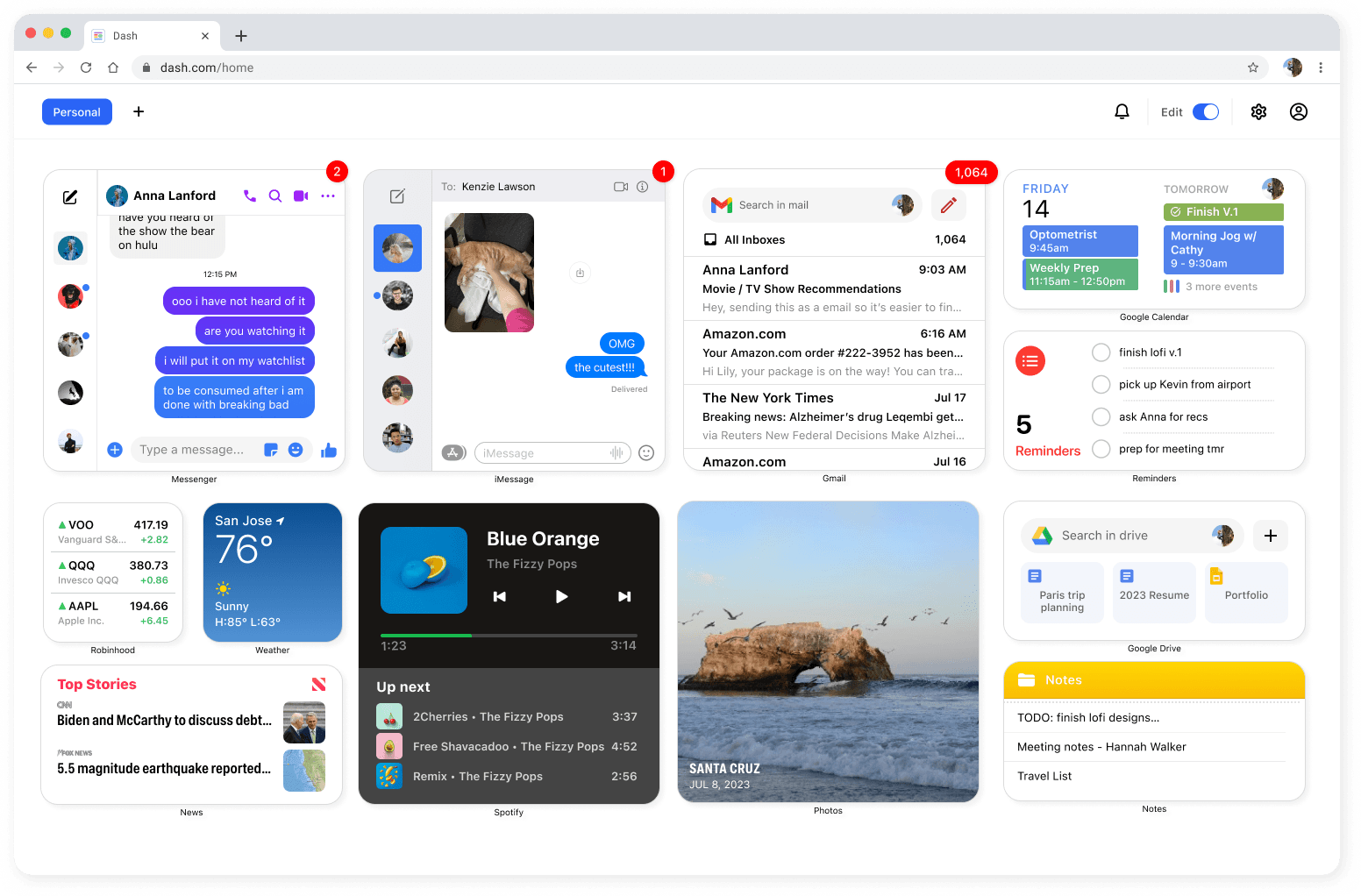Open Amazon.com 6:16 AM email
The image size is (1361, 896).
835,352
